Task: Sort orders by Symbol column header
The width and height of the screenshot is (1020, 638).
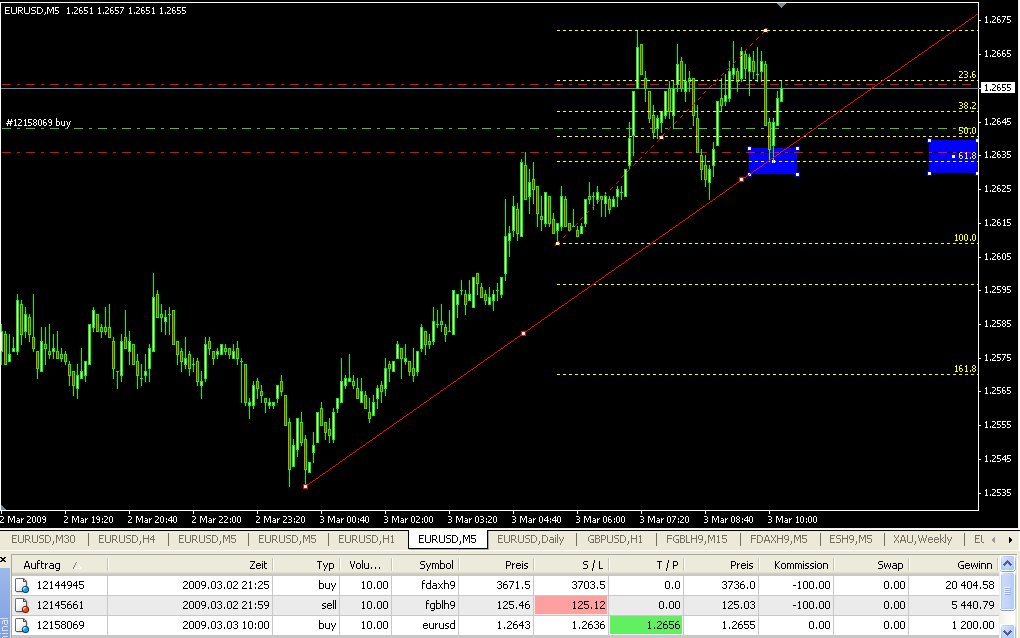Action: [x=425, y=565]
